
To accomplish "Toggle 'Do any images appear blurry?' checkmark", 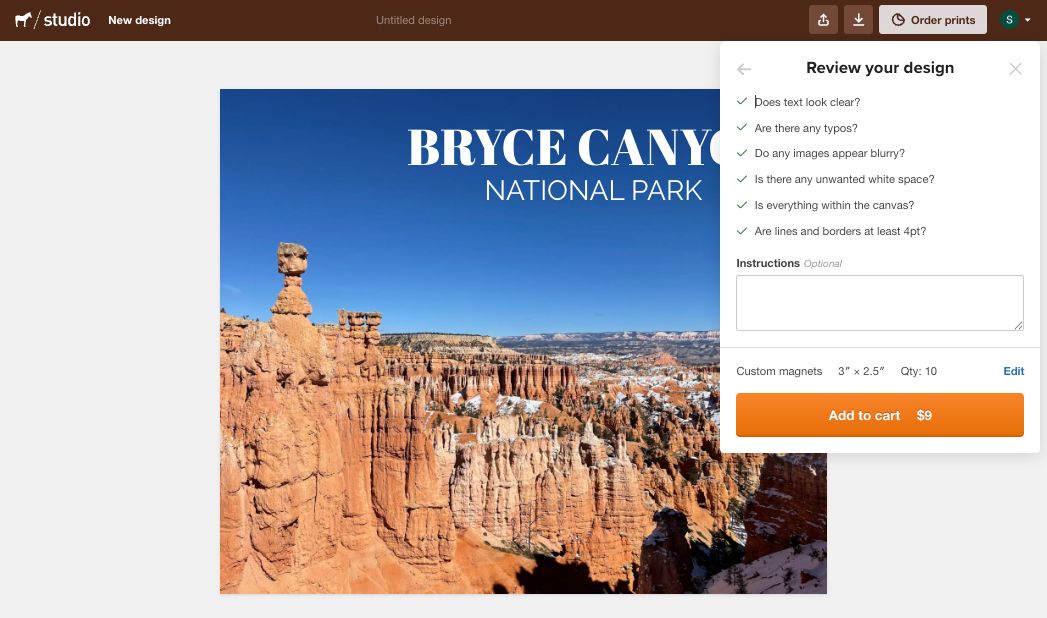I will 742,153.
